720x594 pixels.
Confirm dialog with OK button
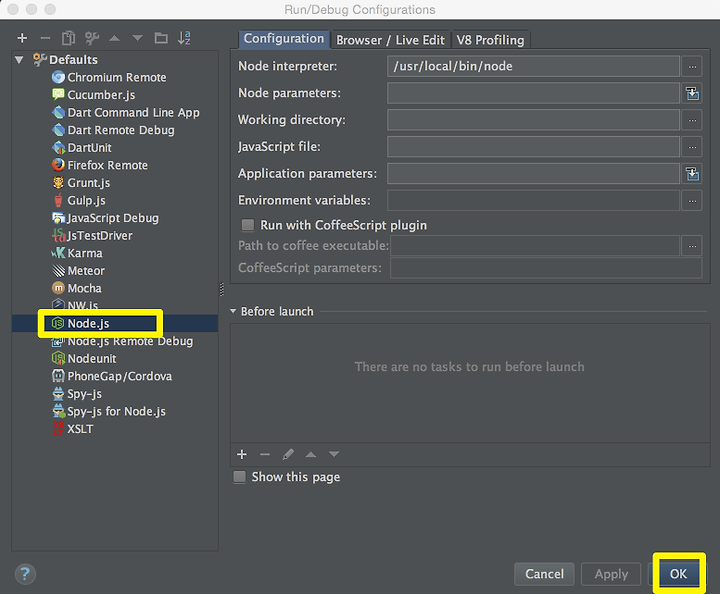[678, 574]
